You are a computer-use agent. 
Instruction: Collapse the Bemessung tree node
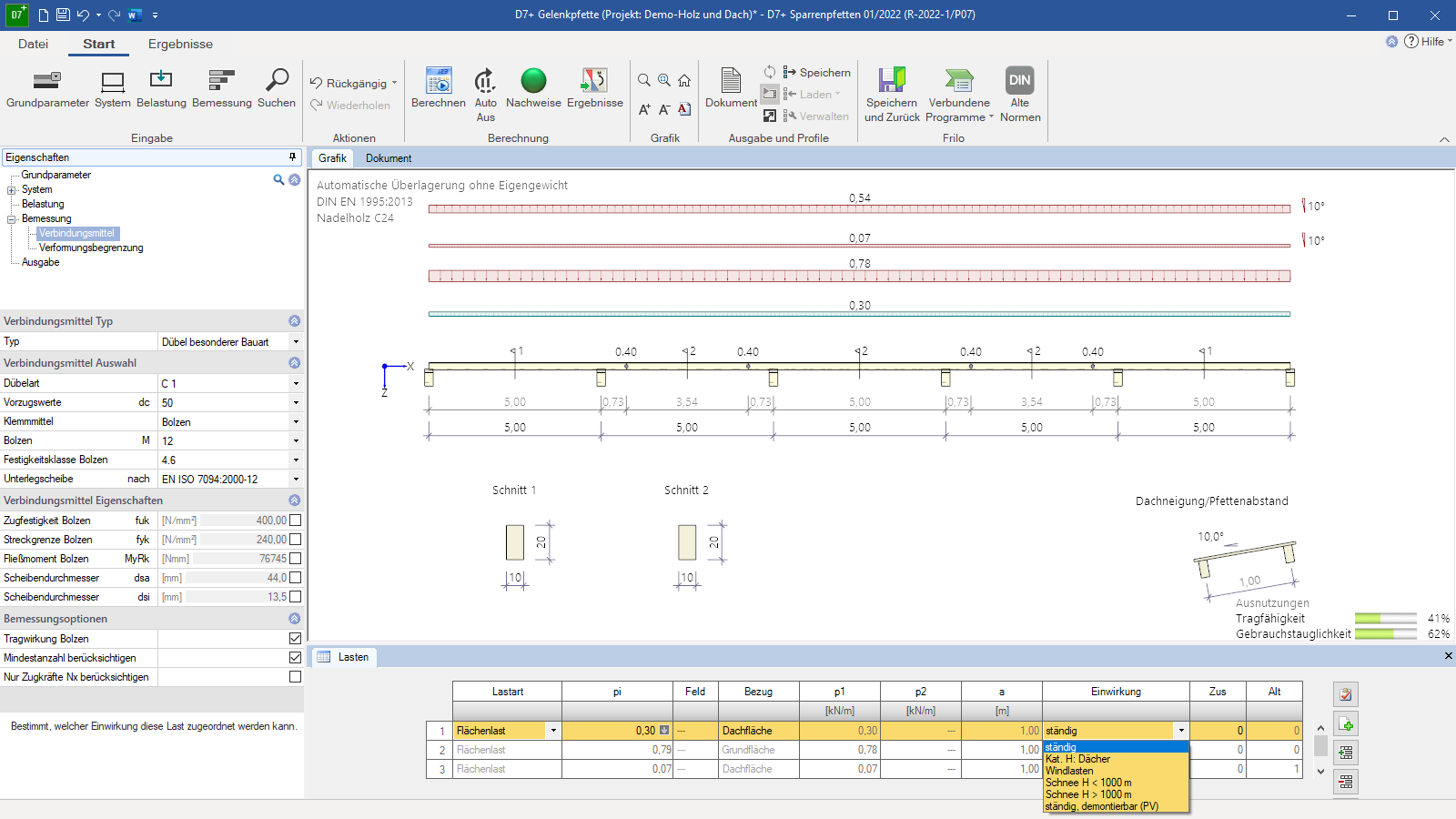(12, 219)
